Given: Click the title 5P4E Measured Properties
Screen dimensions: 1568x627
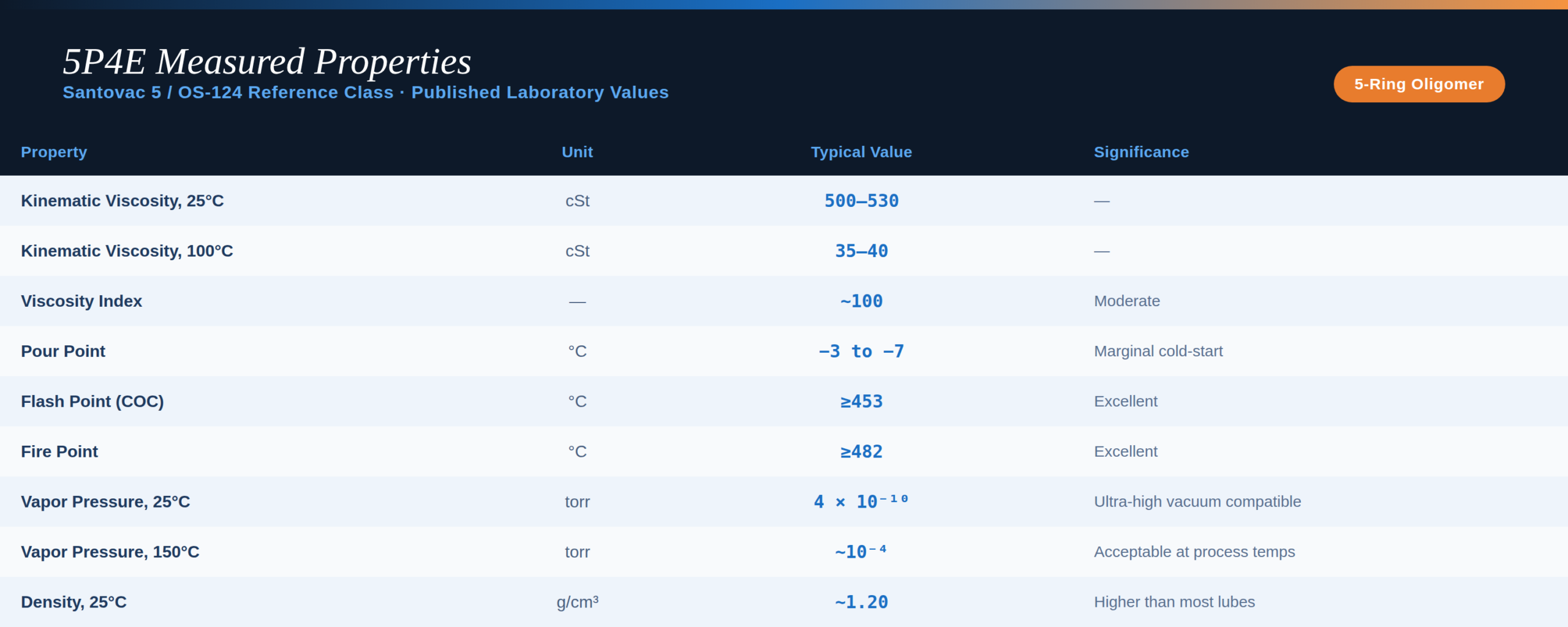Looking at the screenshot, I should pos(267,61).
